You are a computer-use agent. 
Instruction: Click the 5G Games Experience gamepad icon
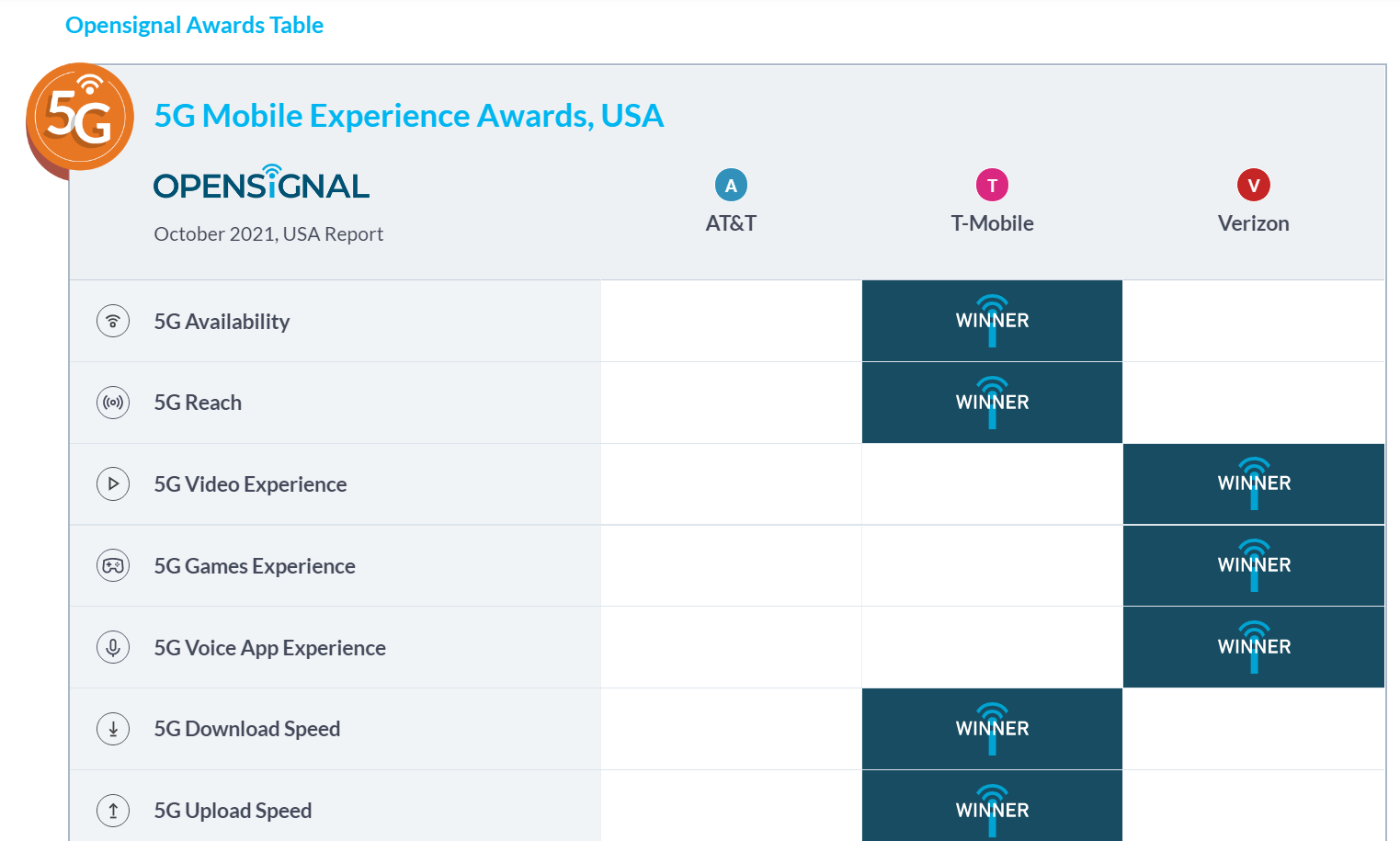click(x=113, y=565)
